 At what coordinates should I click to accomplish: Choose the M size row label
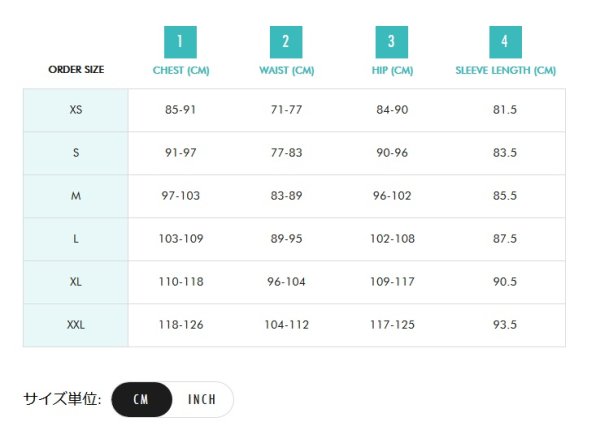click(x=76, y=196)
